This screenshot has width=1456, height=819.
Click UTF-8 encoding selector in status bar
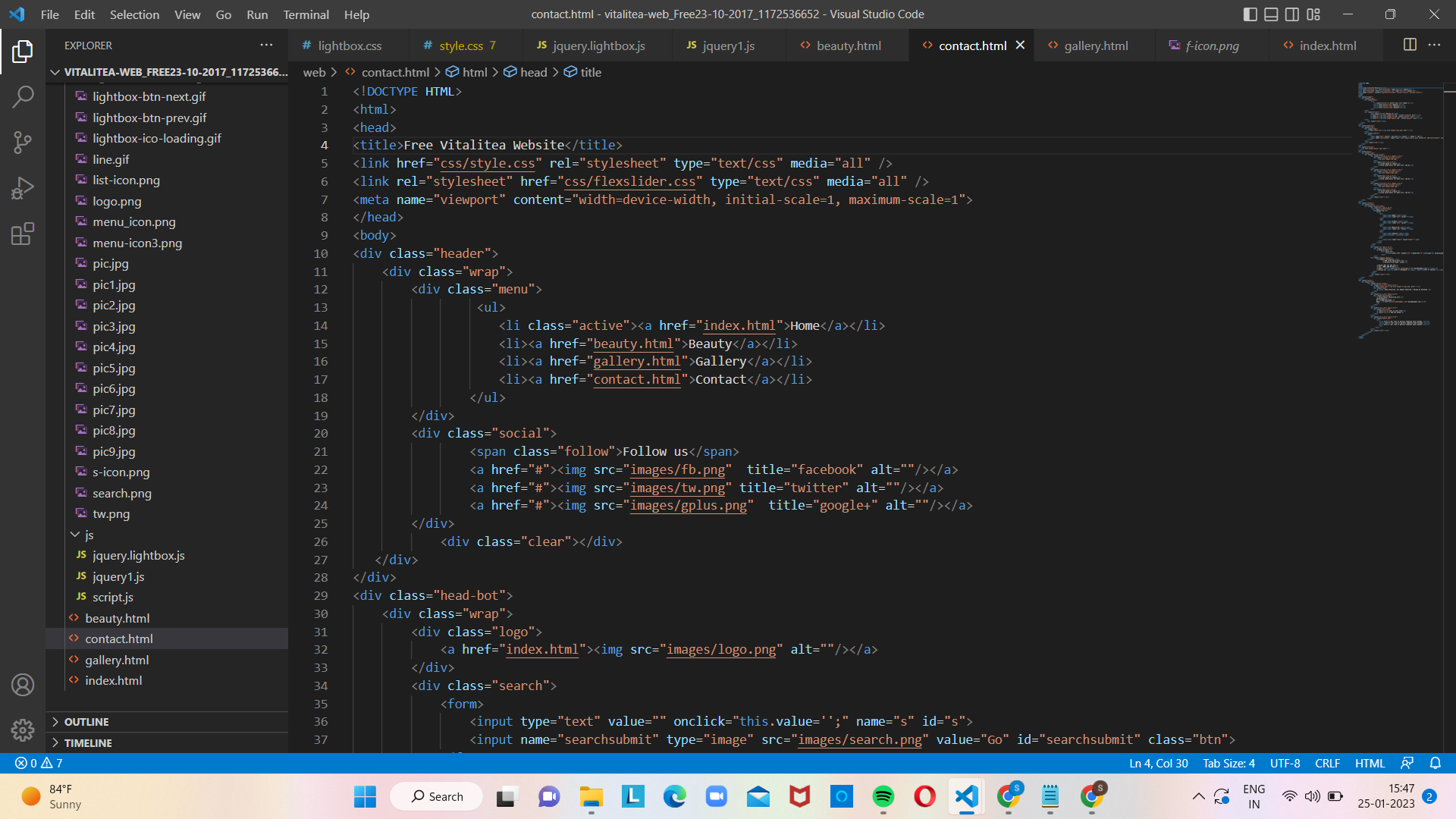(x=1285, y=763)
